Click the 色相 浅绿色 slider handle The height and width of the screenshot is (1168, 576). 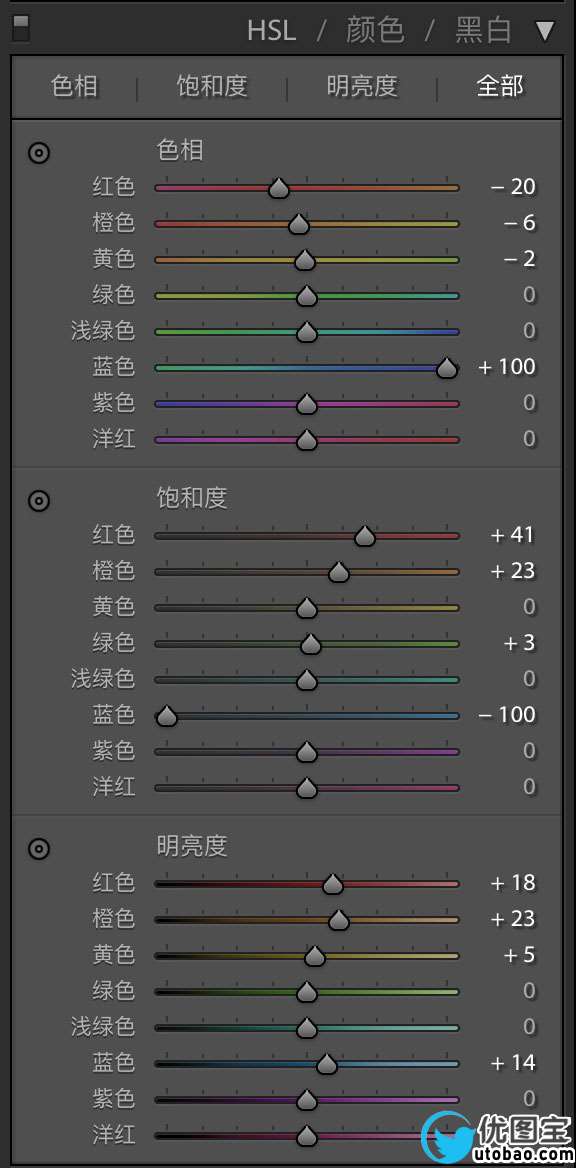pos(307,332)
